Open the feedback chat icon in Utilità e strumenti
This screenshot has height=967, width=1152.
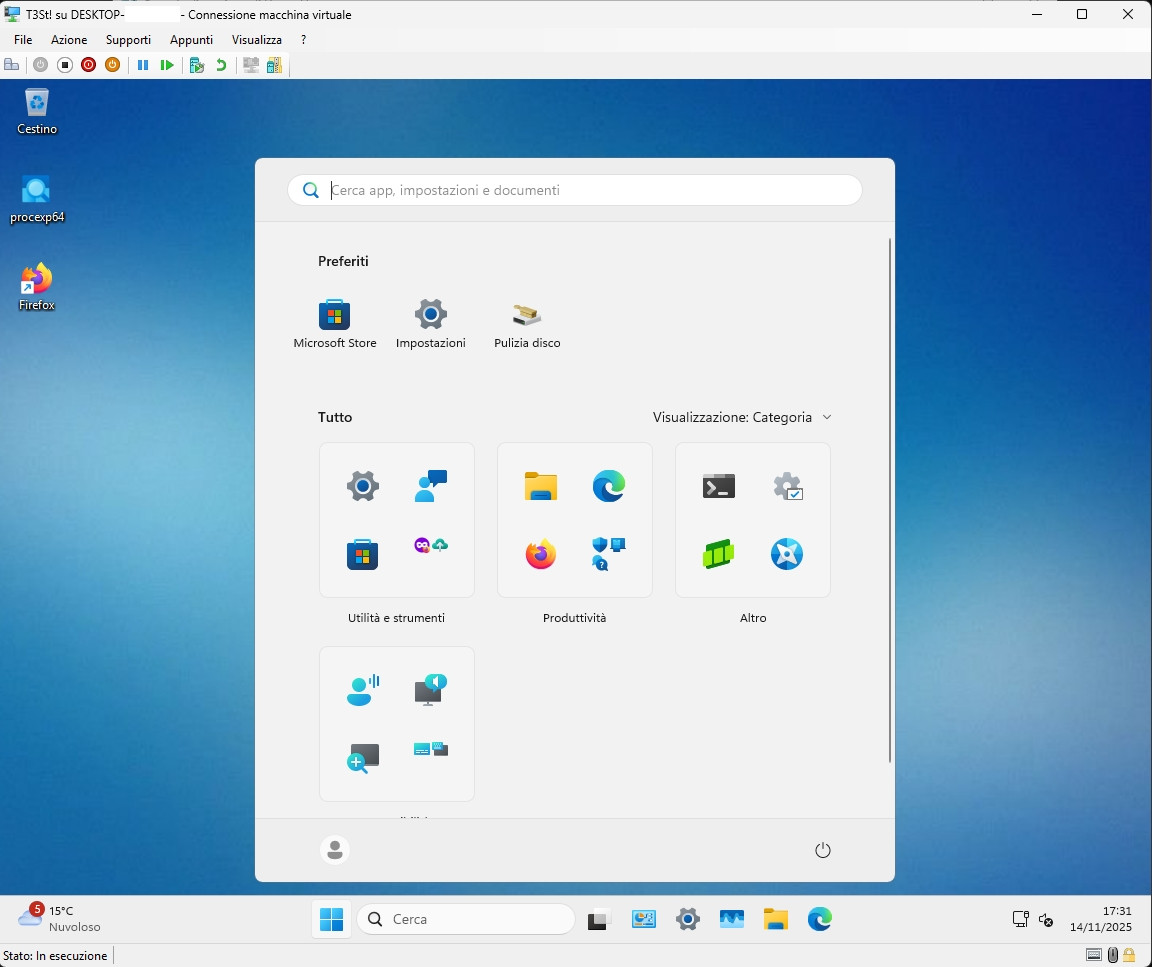pyautogui.click(x=431, y=486)
